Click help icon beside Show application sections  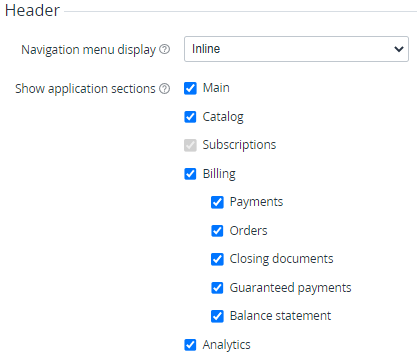pos(164,89)
